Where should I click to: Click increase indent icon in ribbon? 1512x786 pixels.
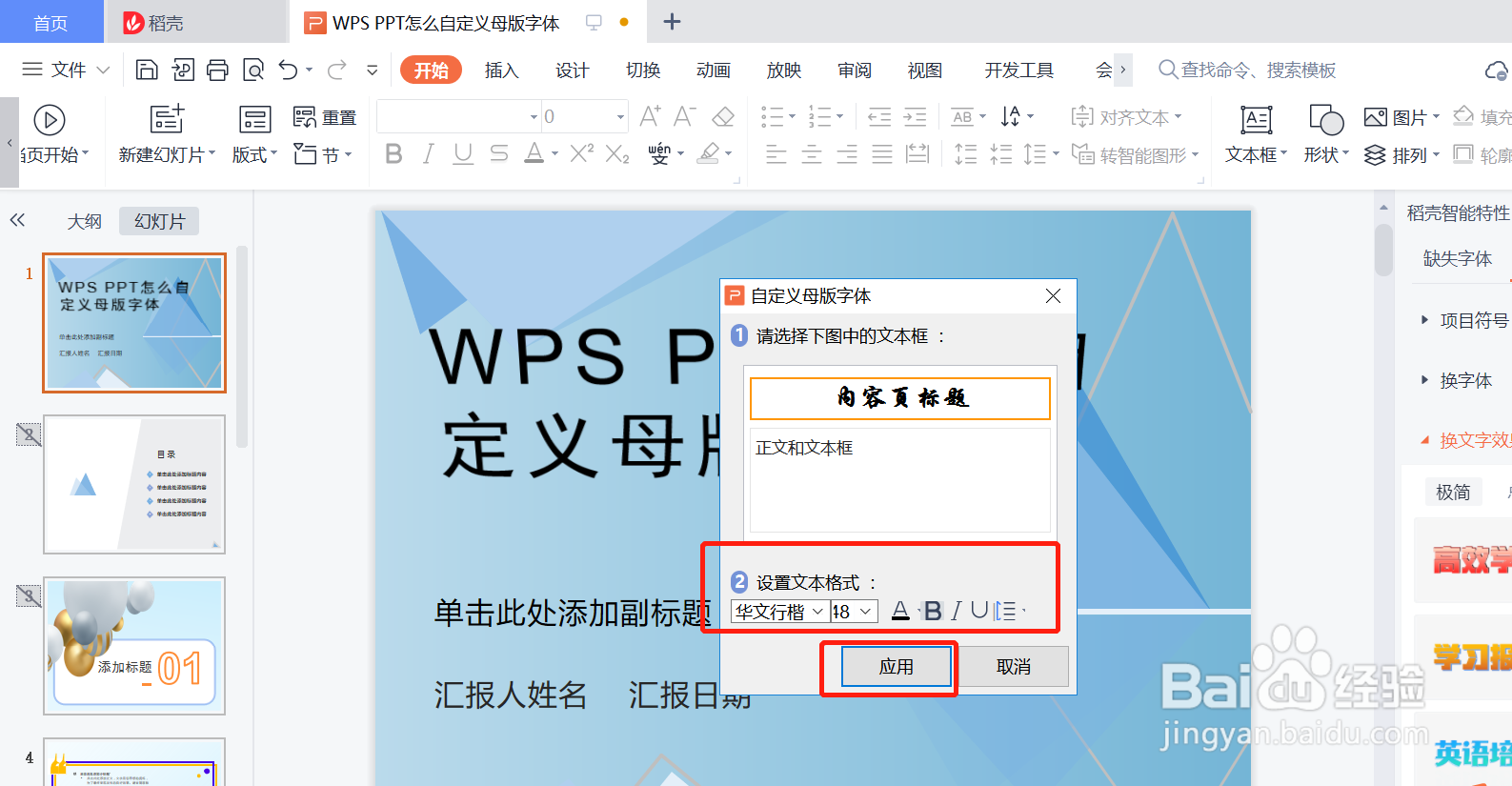click(915, 117)
